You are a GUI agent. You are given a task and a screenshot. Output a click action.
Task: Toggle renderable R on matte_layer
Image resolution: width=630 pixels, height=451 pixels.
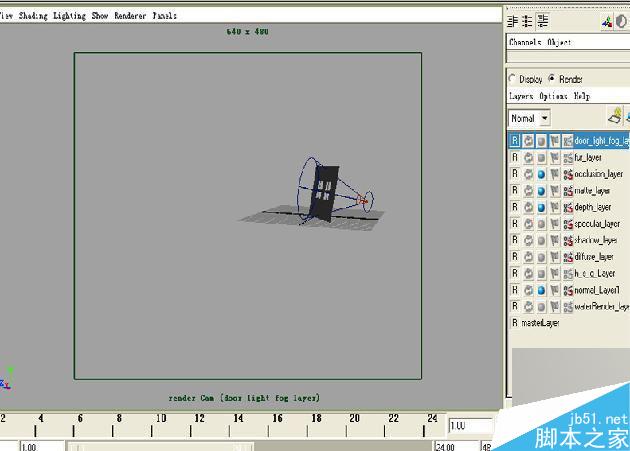tap(515, 191)
